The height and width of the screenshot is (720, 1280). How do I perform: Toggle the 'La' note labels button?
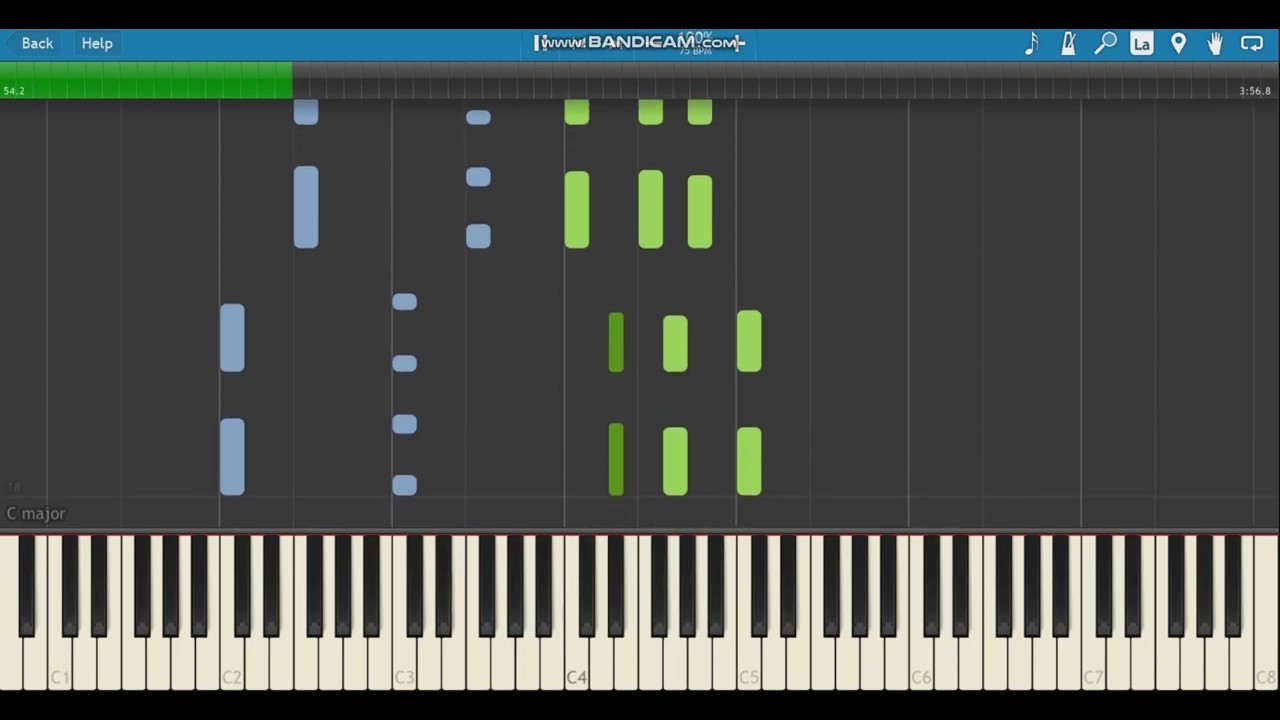[1142, 43]
